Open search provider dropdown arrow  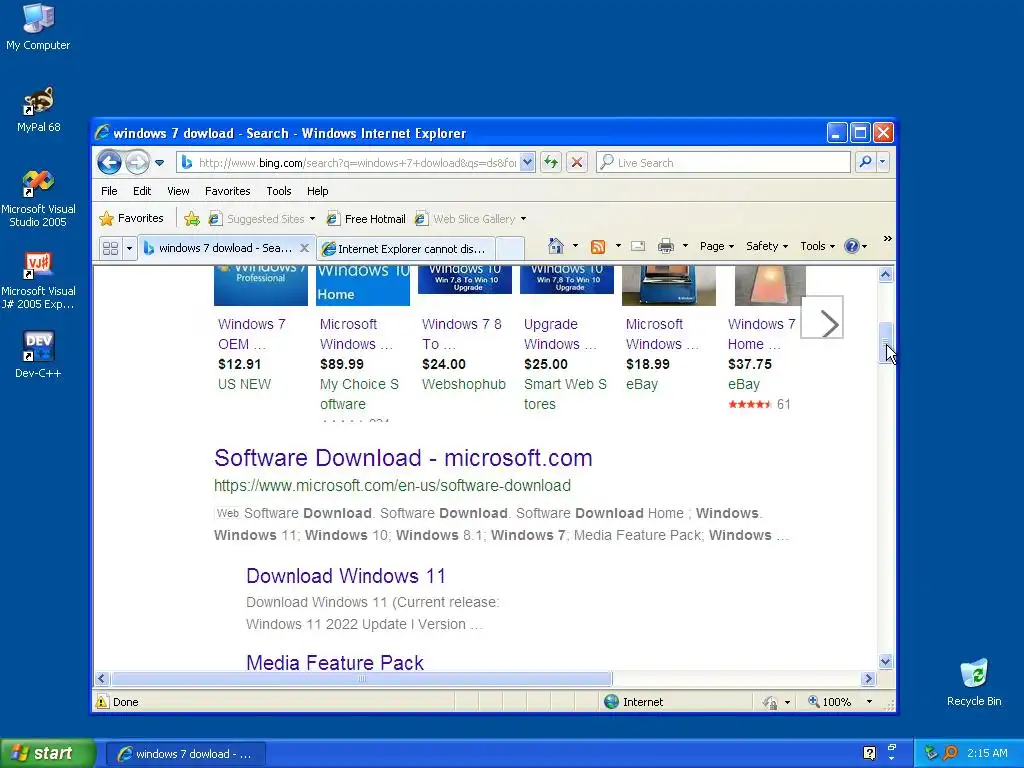(x=883, y=162)
